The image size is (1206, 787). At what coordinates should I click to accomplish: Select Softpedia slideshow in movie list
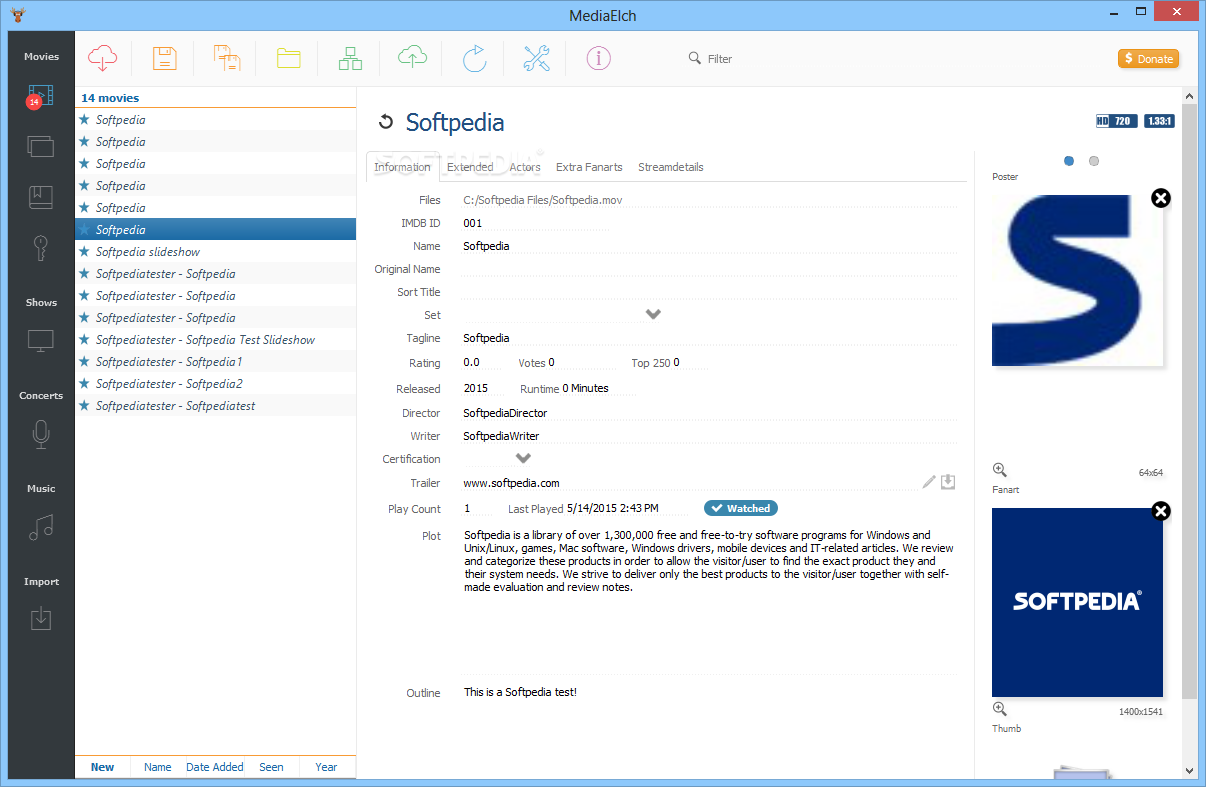pyautogui.click(x=215, y=252)
